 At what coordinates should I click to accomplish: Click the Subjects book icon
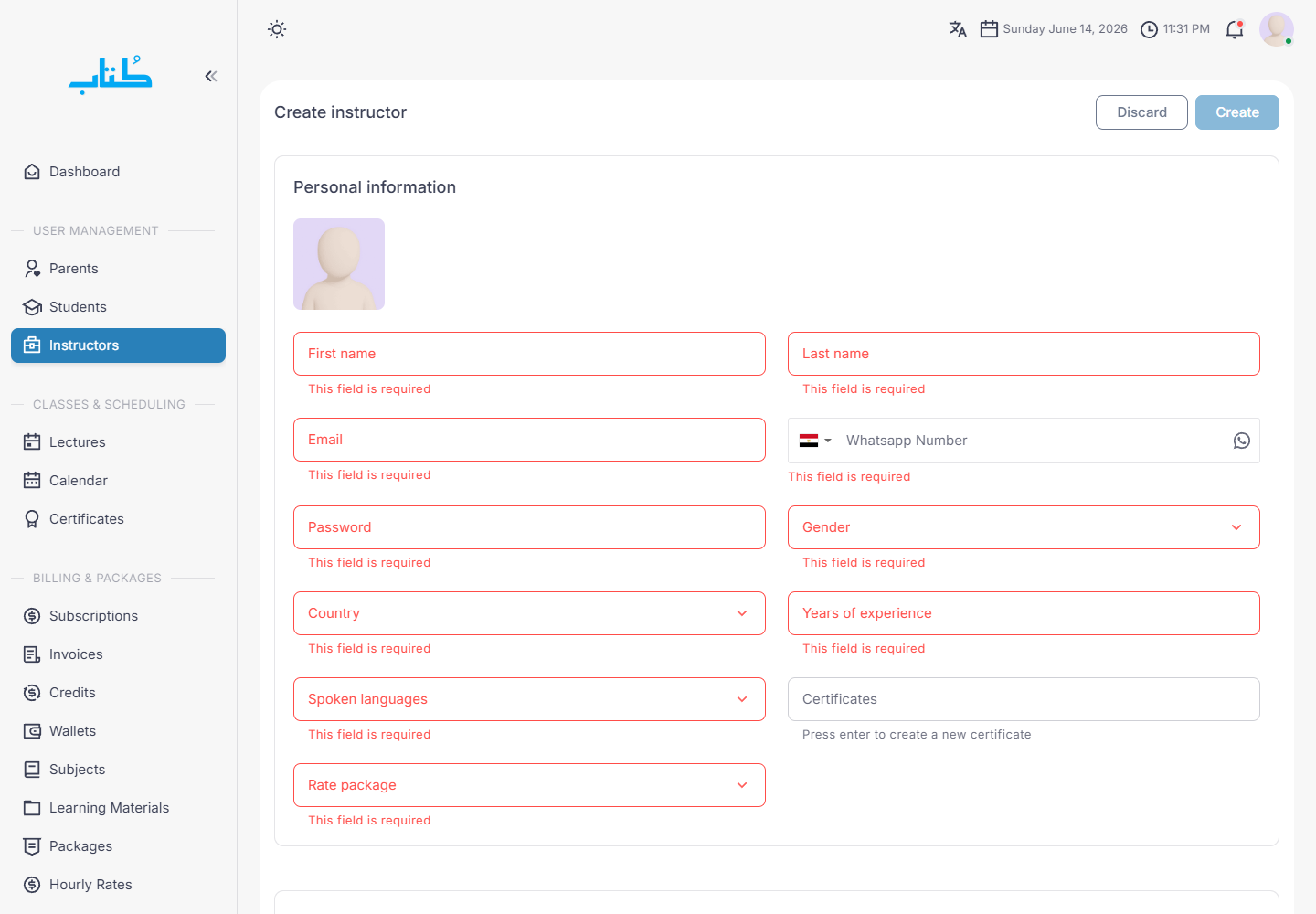(32, 770)
